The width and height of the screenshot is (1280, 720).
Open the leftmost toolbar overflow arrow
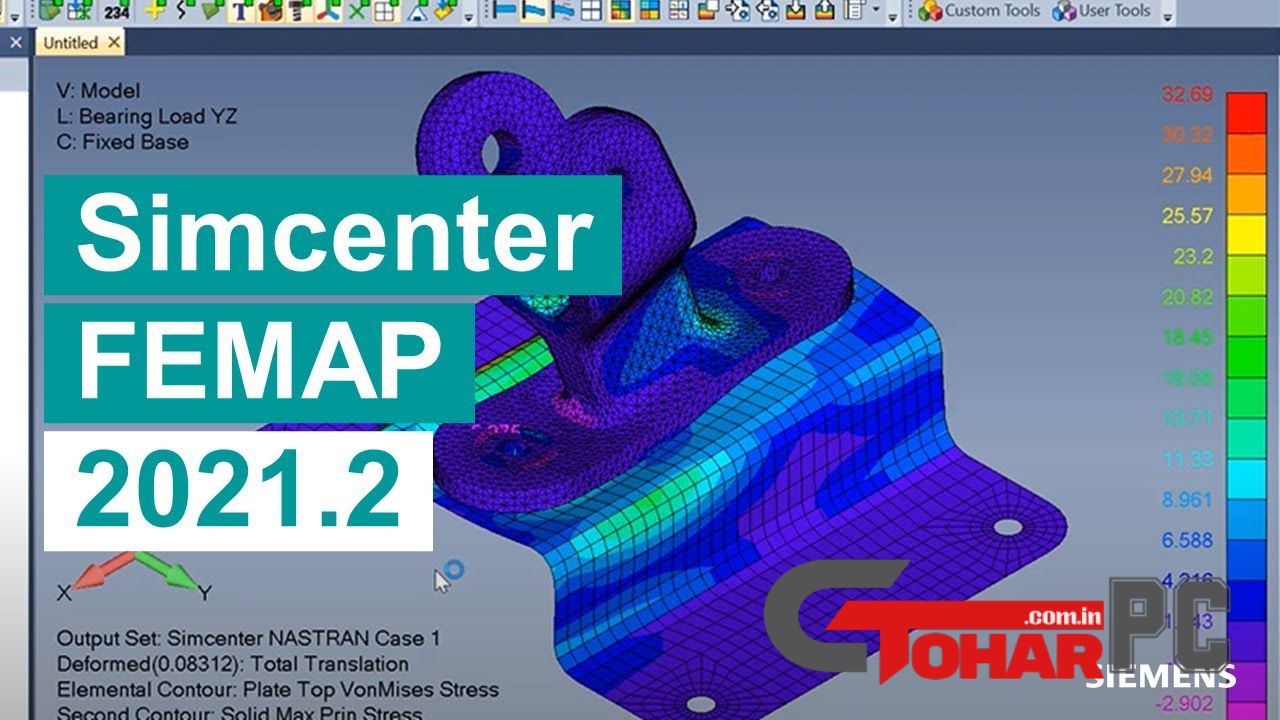15,16
